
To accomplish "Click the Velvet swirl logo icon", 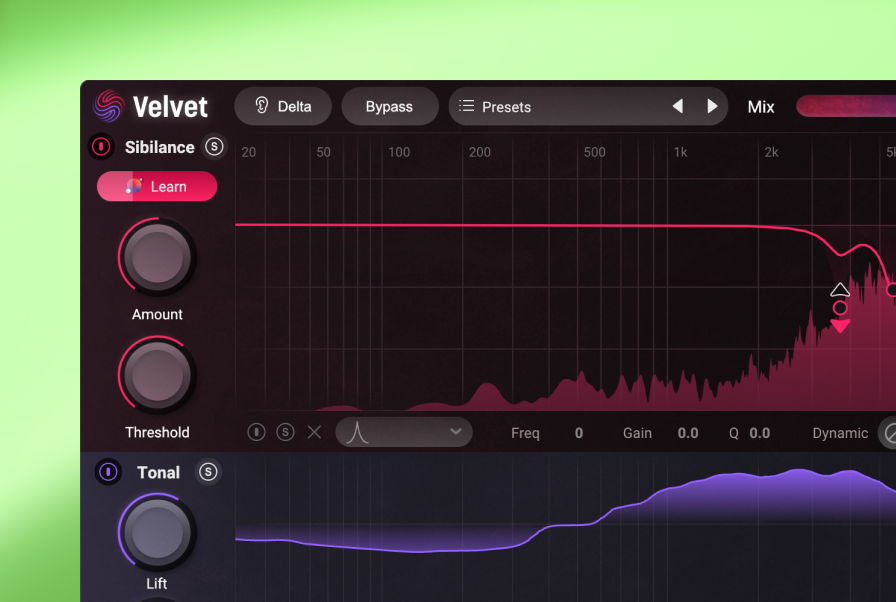I will (108, 106).
